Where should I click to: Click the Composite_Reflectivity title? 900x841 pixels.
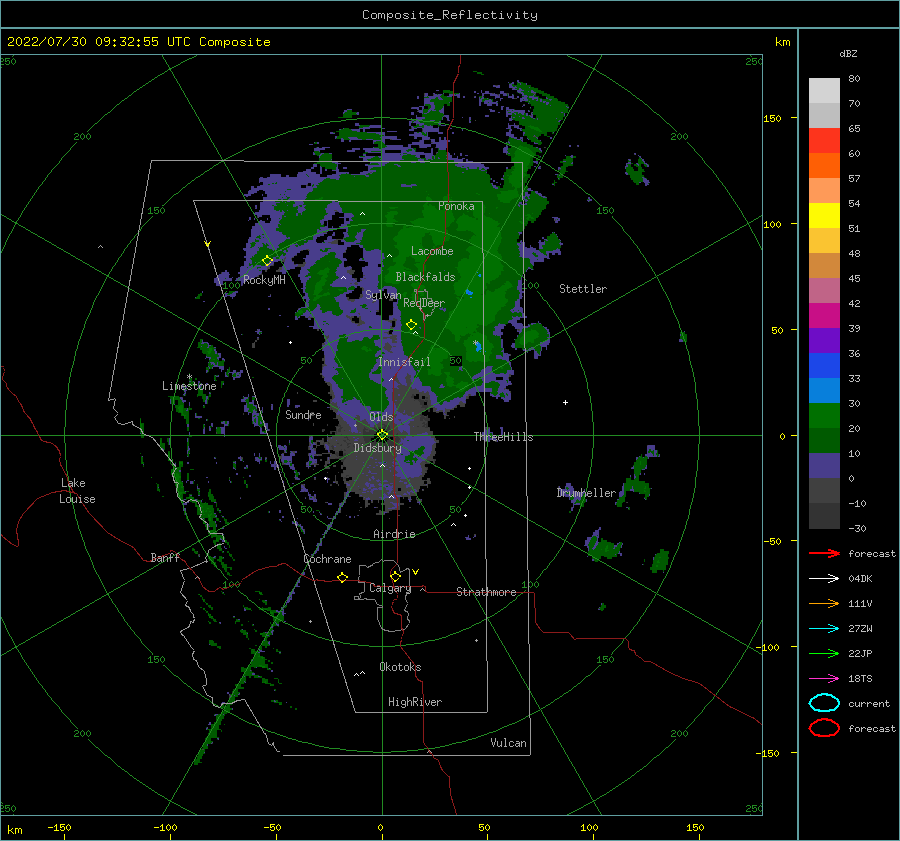tap(450, 15)
